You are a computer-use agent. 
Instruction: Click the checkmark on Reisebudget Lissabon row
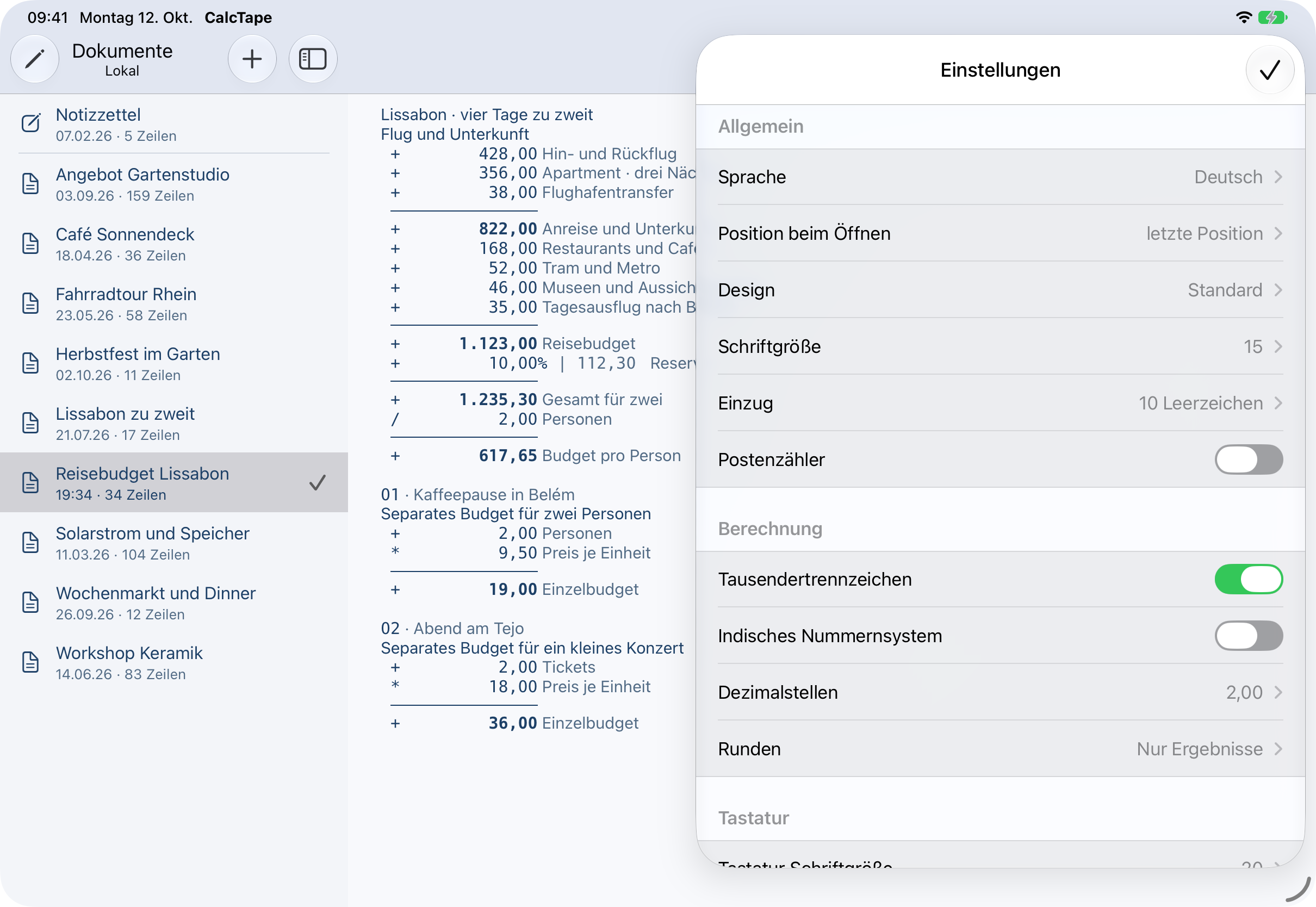(318, 482)
